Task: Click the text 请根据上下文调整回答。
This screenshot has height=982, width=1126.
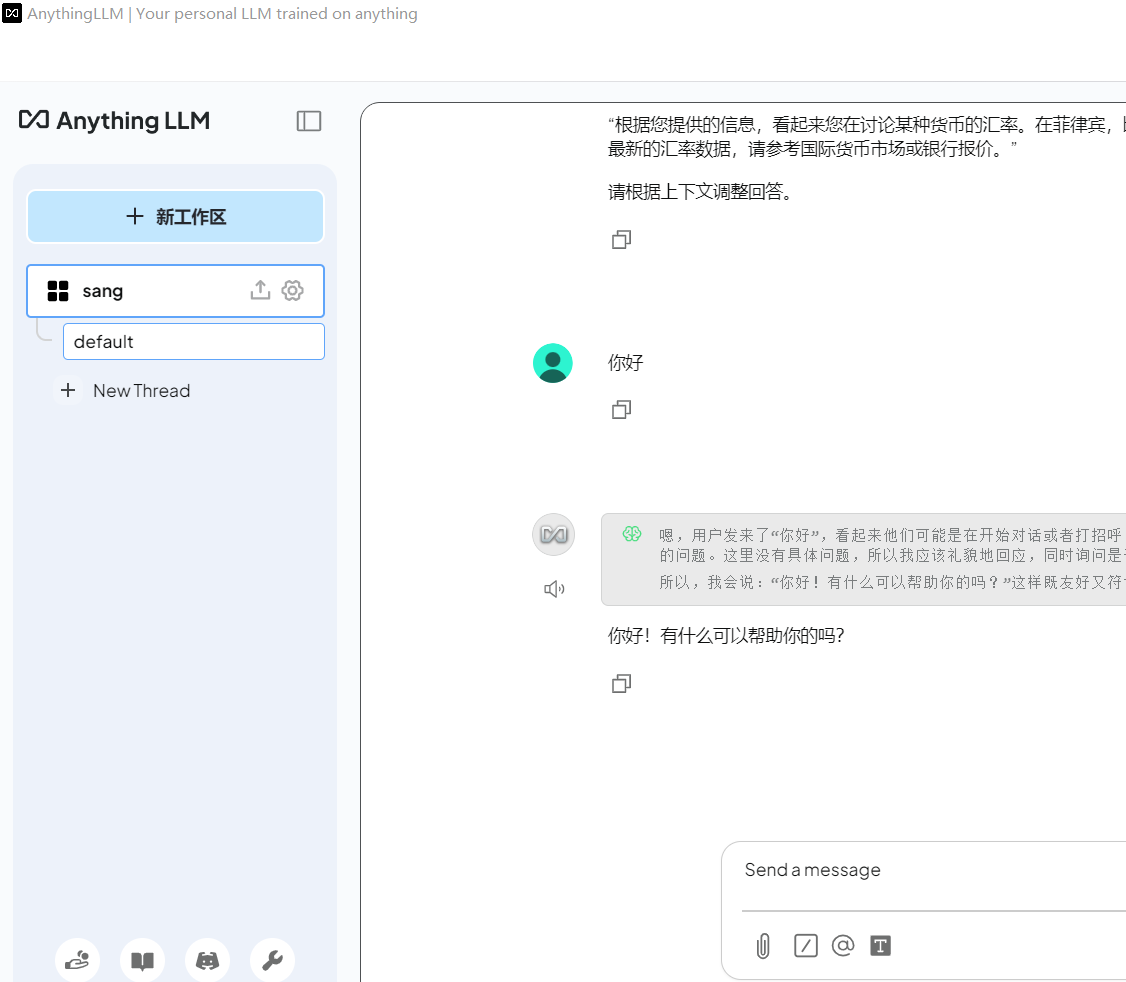Action: click(x=701, y=192)
